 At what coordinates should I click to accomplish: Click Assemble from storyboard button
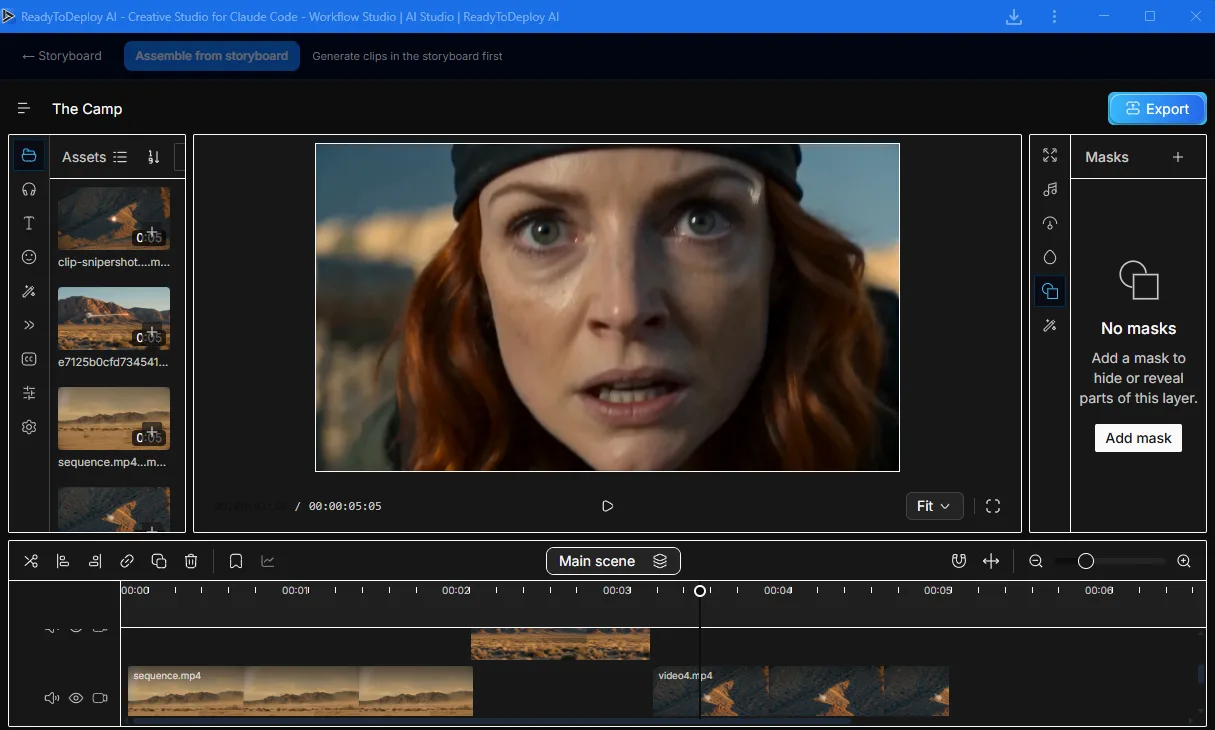pos(212,56)
